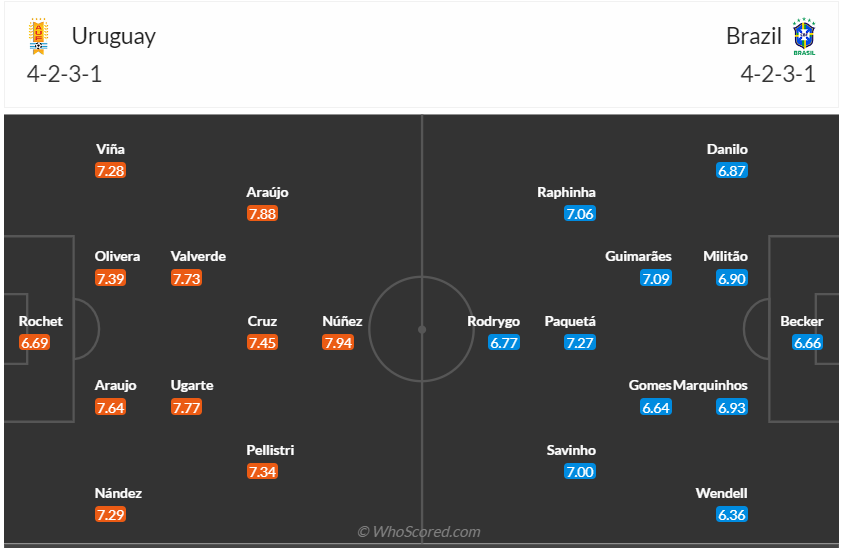Click the Brazil team crest

(803, 36)
